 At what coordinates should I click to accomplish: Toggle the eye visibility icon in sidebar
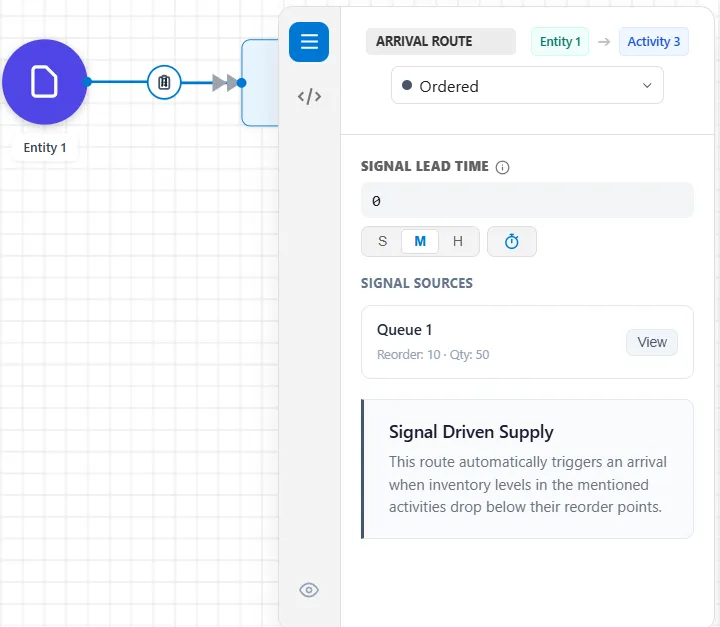(x=309, y=590)
